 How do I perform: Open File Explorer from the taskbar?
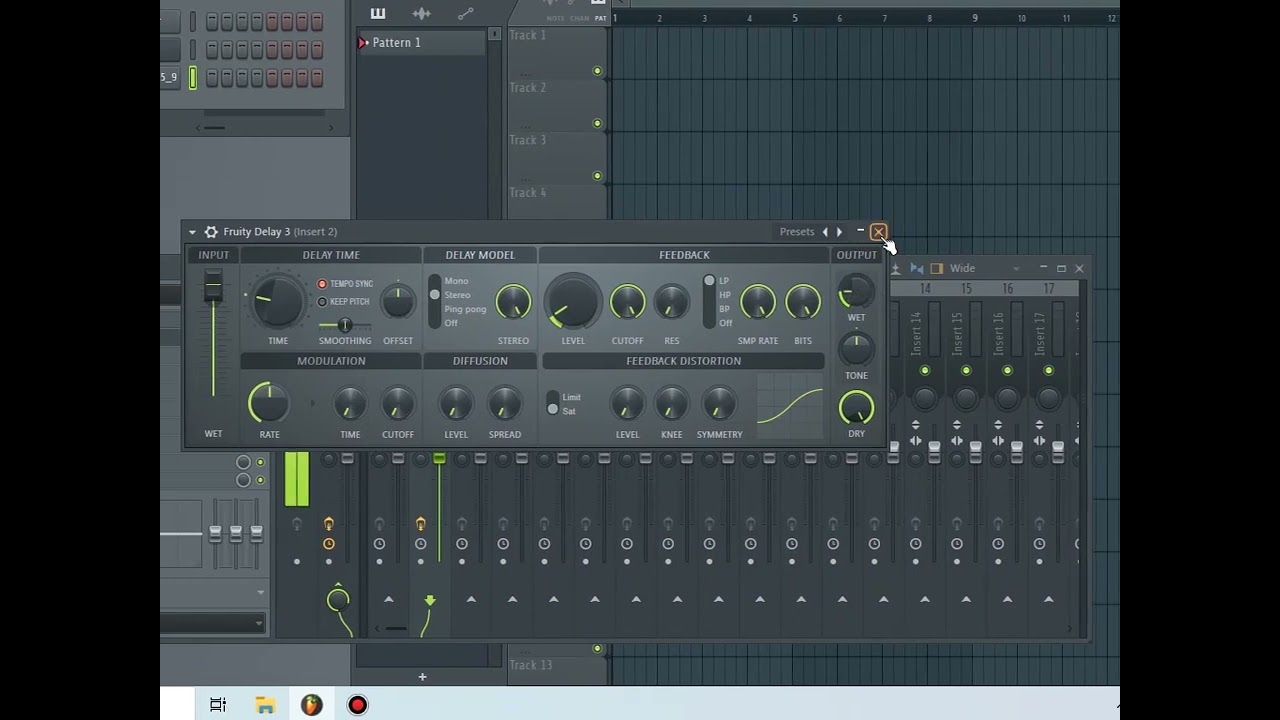[x=265, y=705]
